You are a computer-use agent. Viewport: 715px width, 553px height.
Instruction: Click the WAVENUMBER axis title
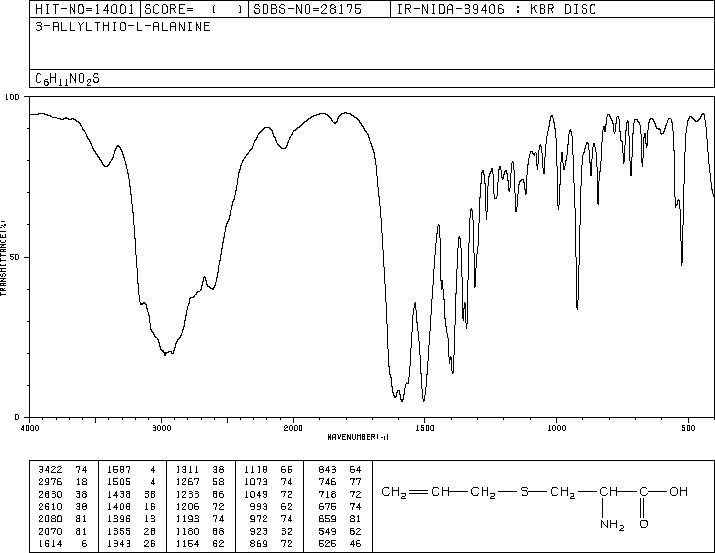coord(358,437)
